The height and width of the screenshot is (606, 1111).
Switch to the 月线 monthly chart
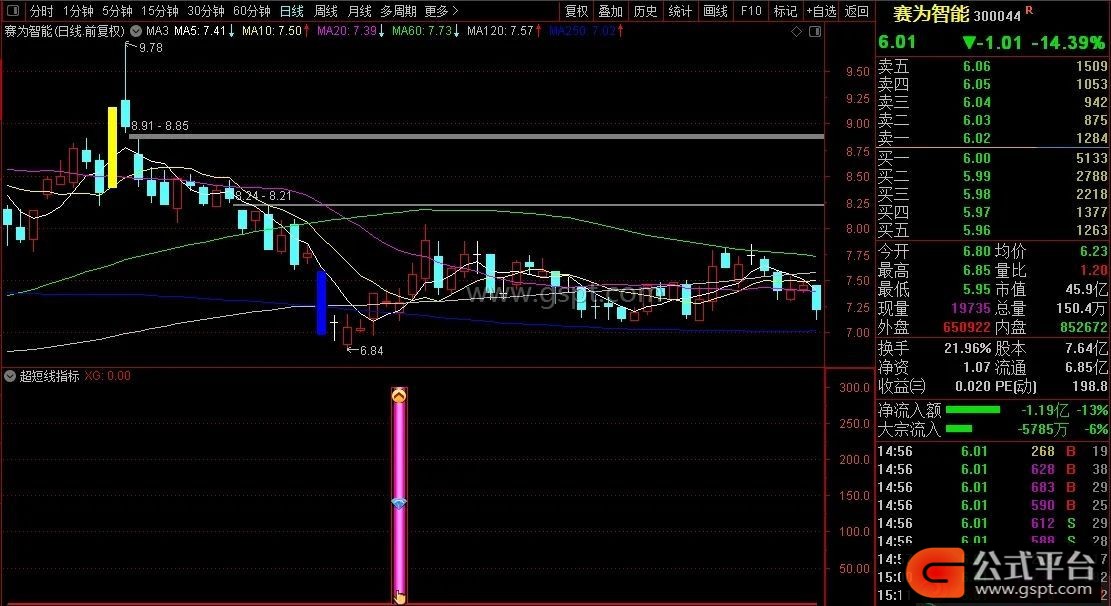pyautogui.click(x=360, y=11)
